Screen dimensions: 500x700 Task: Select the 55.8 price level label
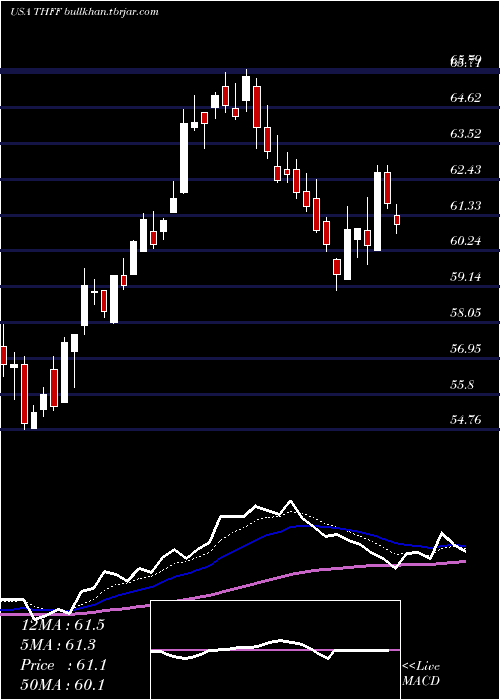coord(463,384)
